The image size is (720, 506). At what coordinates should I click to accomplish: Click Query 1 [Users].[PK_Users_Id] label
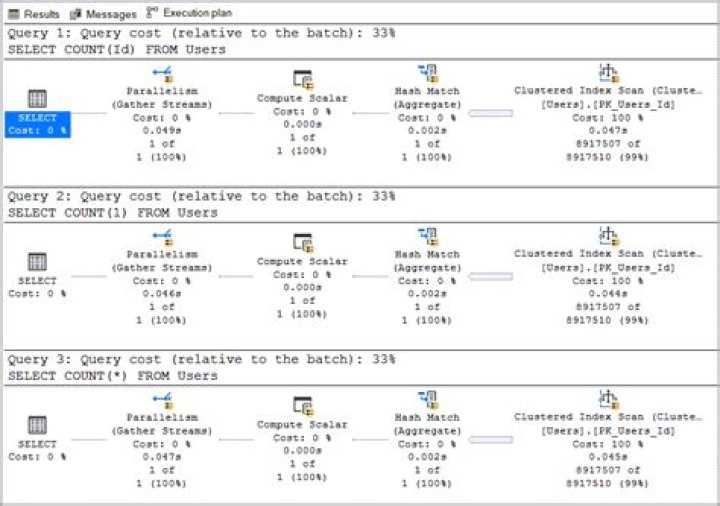pyautogui.click(x=608, y=104)
